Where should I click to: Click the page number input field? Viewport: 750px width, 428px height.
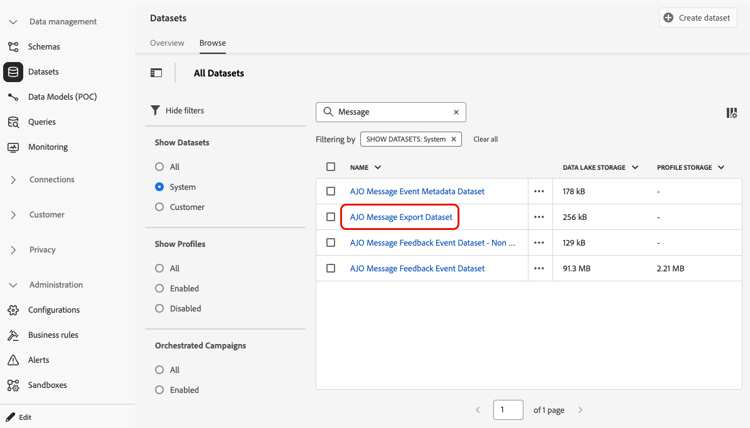(508, 410)
